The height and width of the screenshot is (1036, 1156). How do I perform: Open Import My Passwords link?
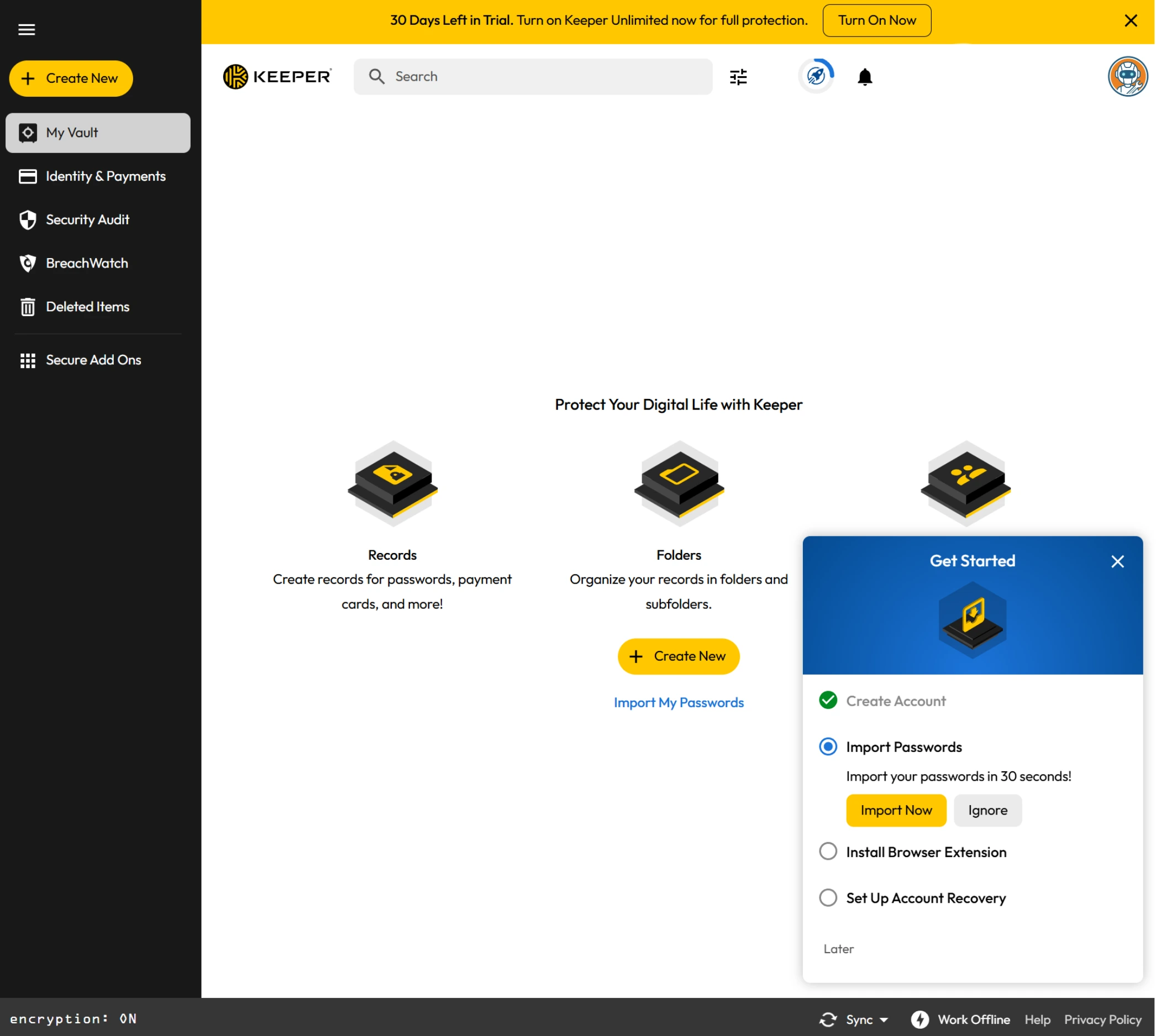[x=679, y=702]
